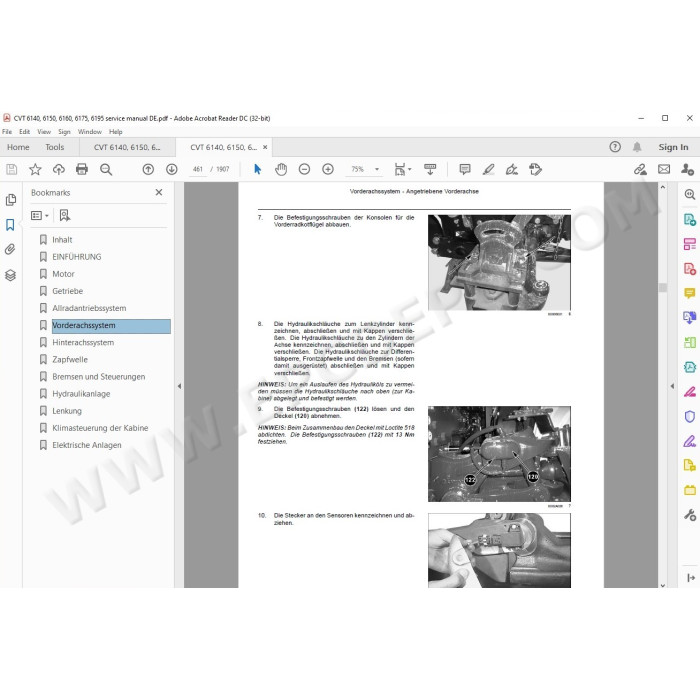Select Elektrische Anlagen bookmark
Screen dimensions: 700x700
87,445
